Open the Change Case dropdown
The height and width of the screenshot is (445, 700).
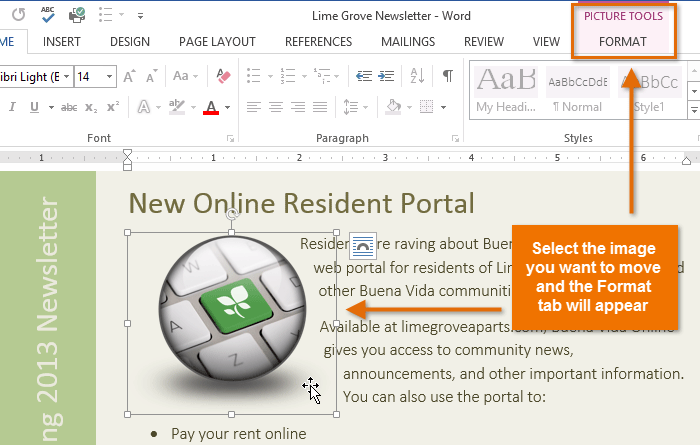186,76
